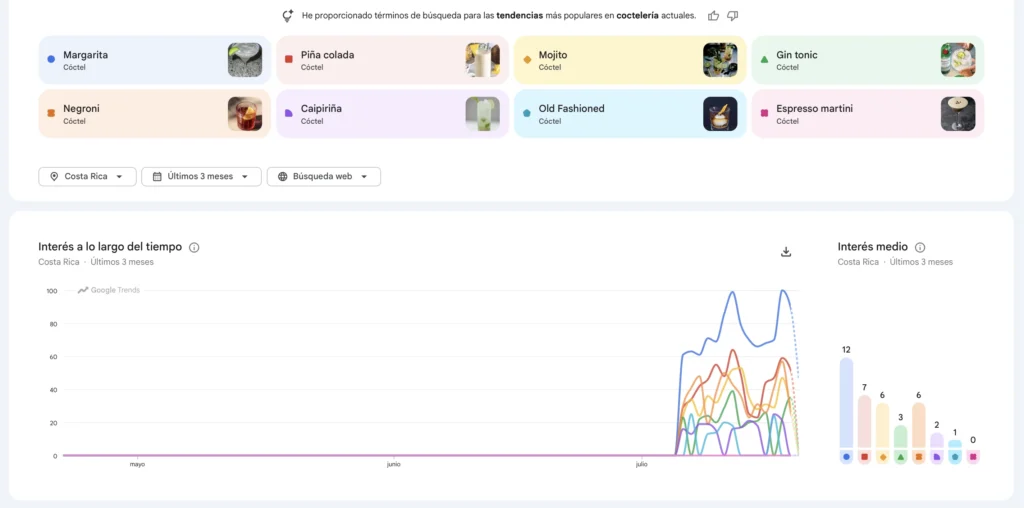Image resolution: width=1024 pixels, height=508 pixels.
Task: Click the thumbs up feedback icon
Action: click(x=714, y=16)
